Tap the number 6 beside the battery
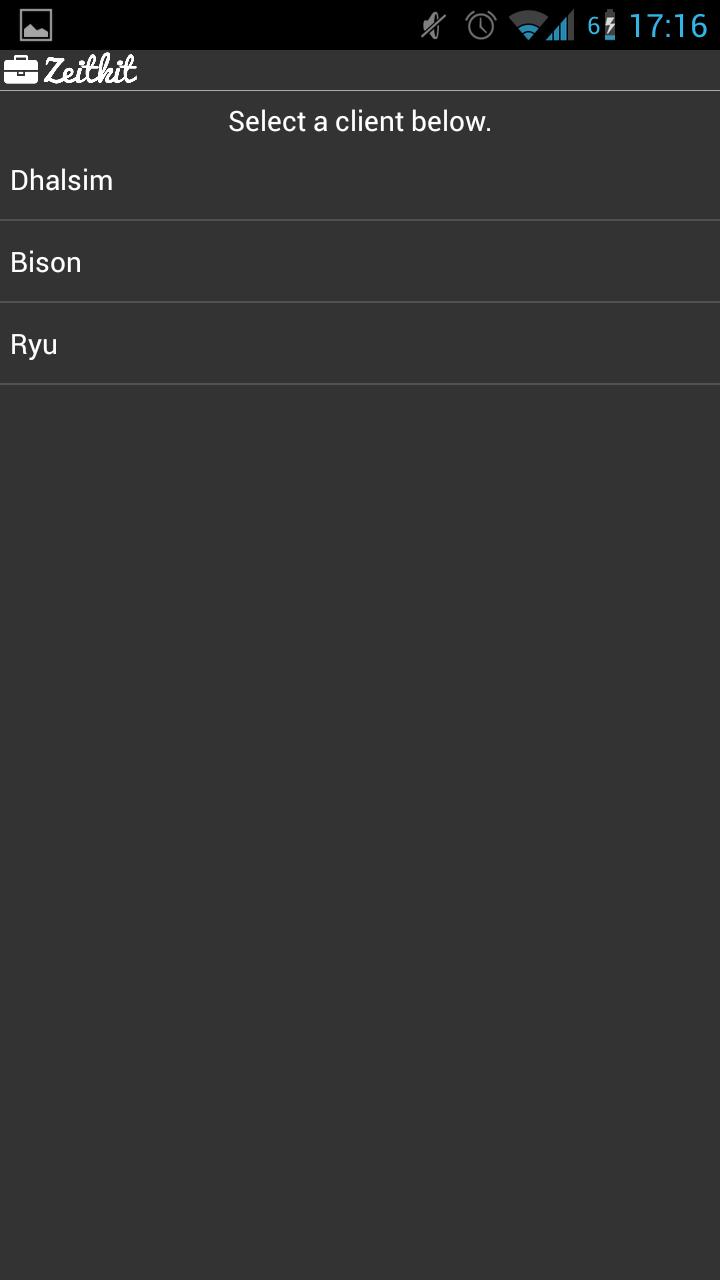This screenshot has width=720, height=1280. point(593,25)
